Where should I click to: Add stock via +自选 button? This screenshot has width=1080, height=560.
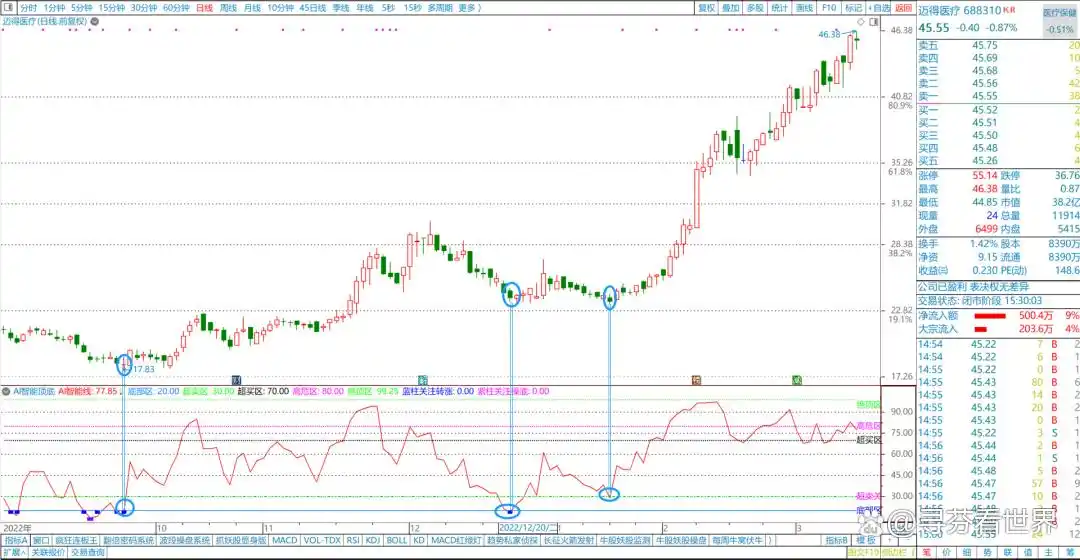click(x=878, y=7)
